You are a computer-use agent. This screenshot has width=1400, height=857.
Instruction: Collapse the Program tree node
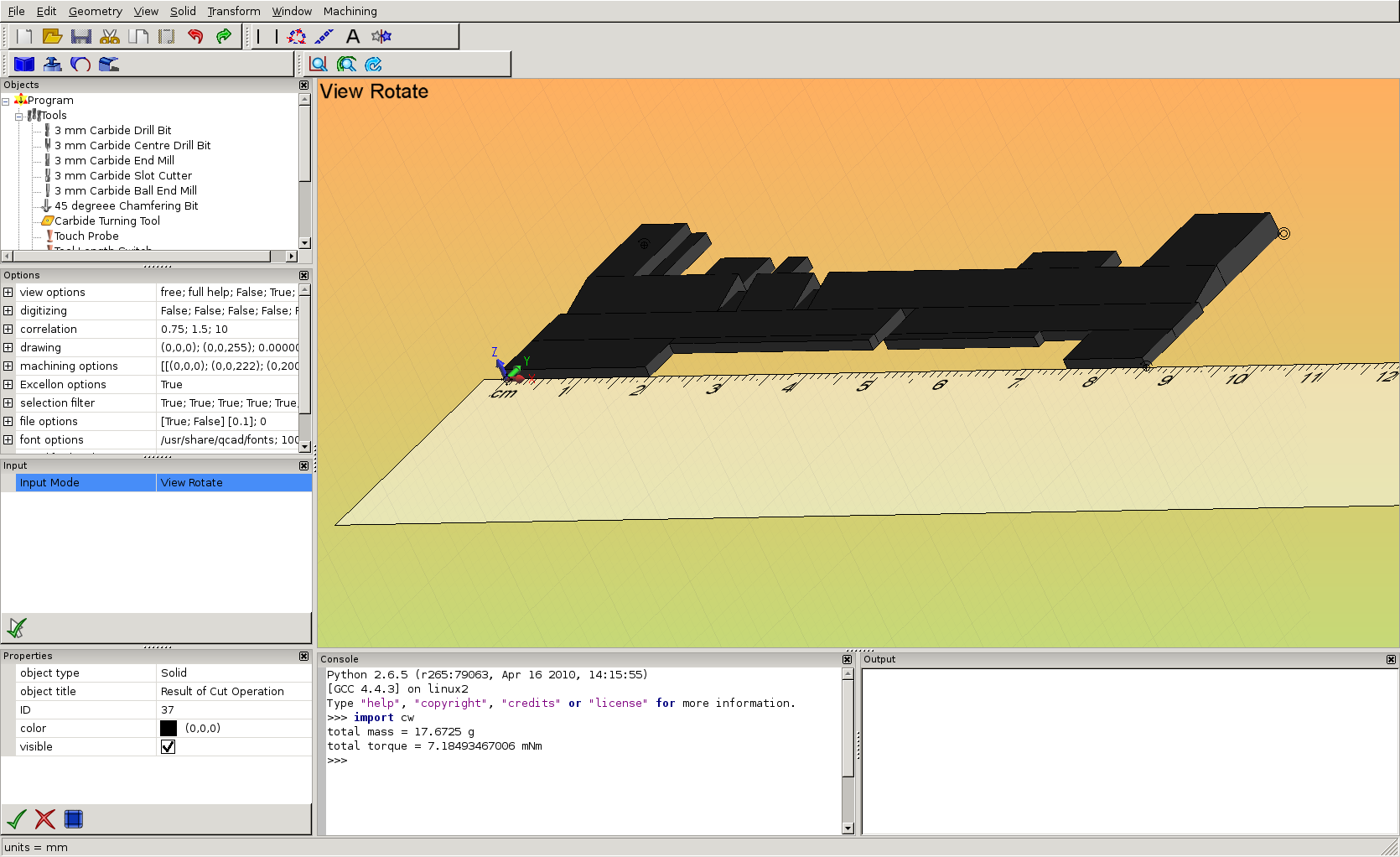pyautogui.click(x=6, y=101)
